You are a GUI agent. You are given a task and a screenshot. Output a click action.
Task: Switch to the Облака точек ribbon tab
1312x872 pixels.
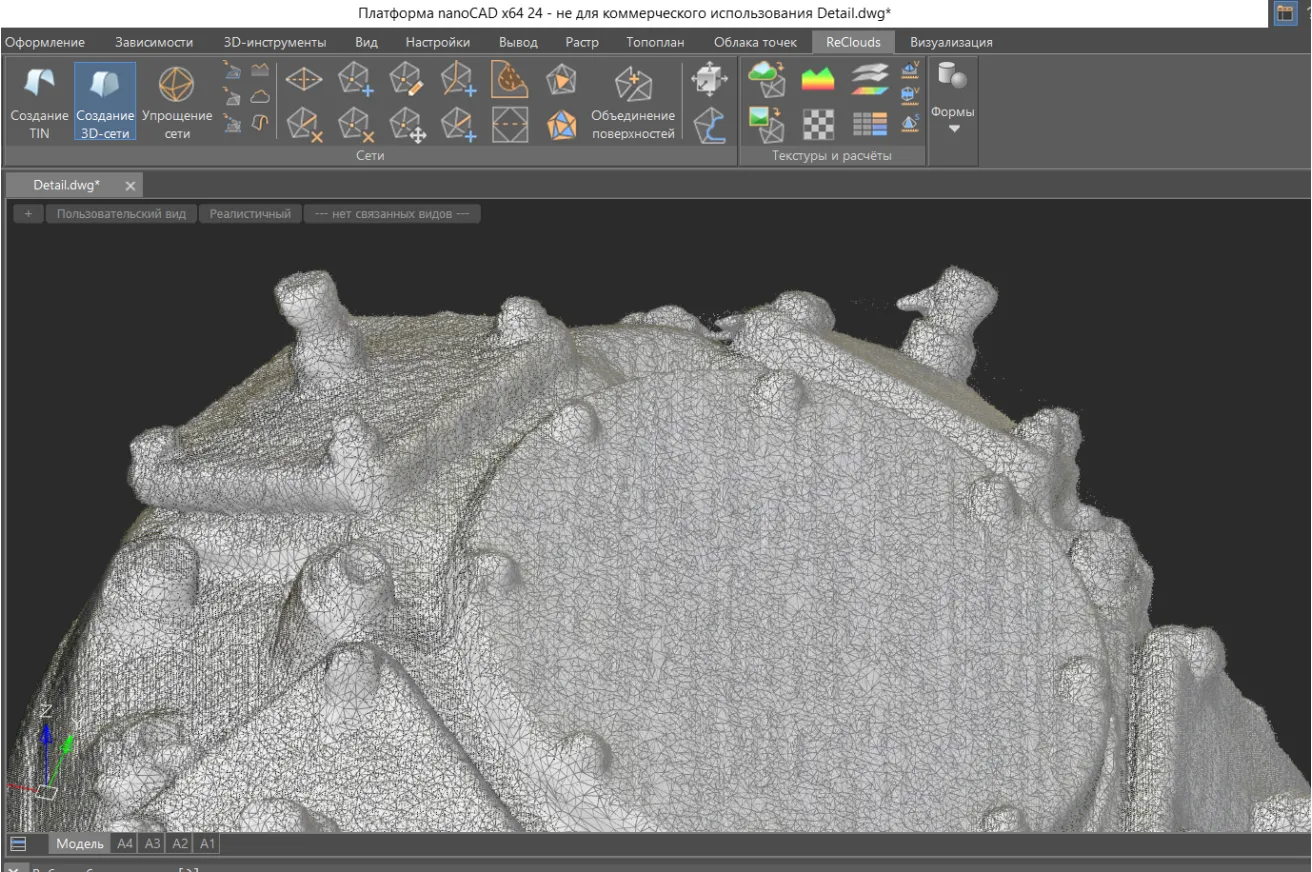click(755, 42)
